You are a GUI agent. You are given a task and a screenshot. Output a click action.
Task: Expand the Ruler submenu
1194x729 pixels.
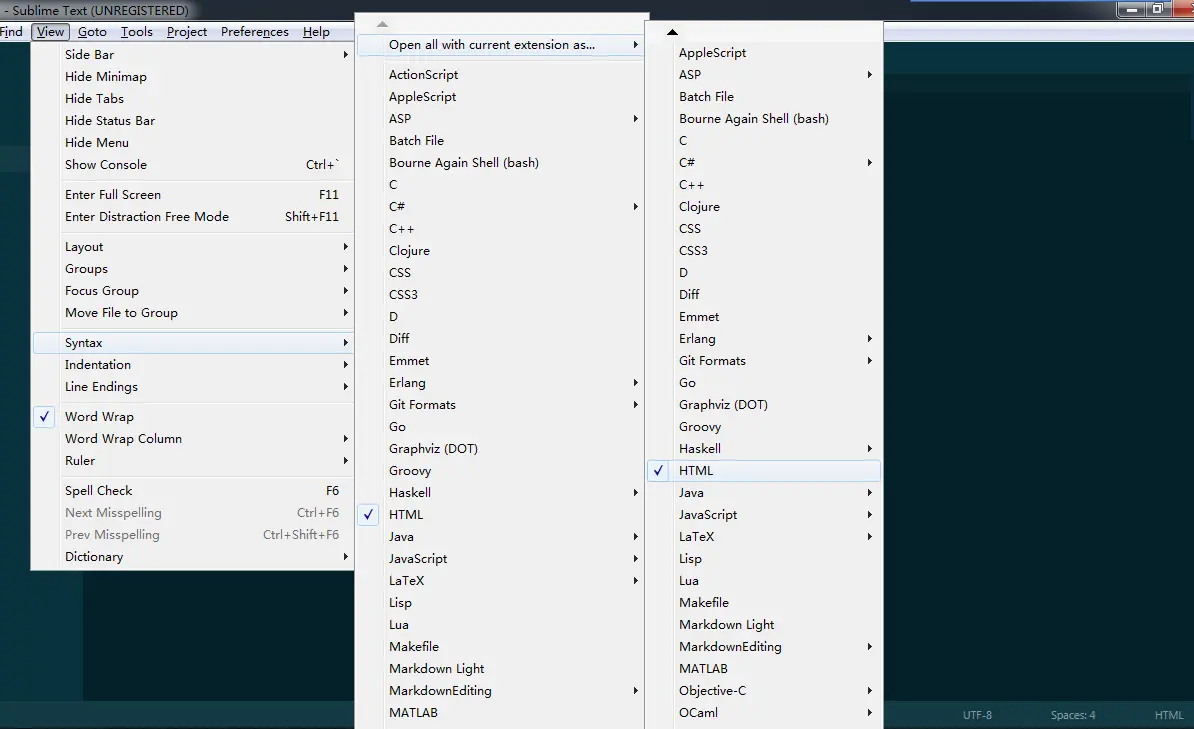click(x=193, y=462)
